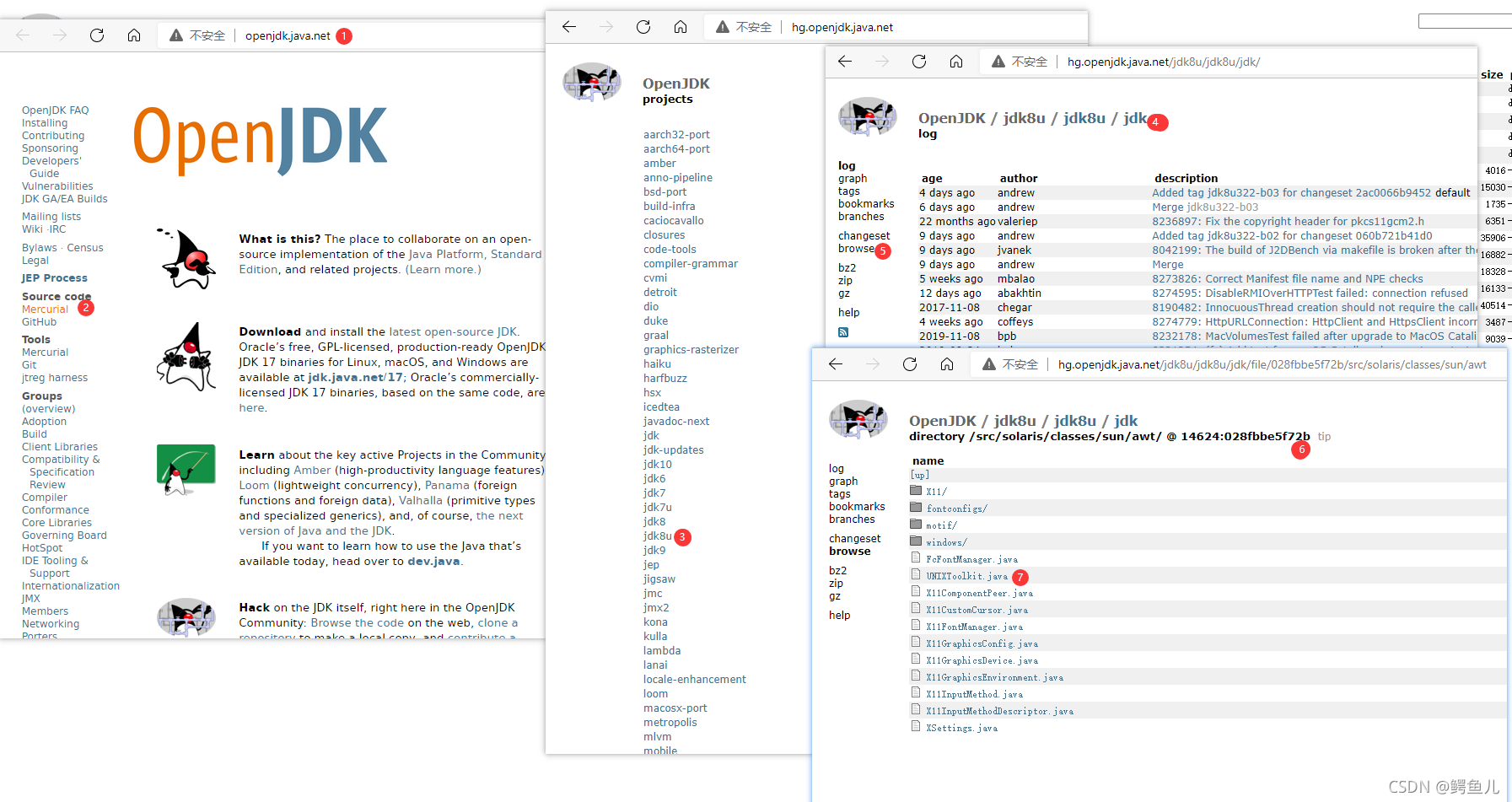Open the GitHub source code link
The height and width of the screenshot is (802, 1512).
tap(39, 322)
